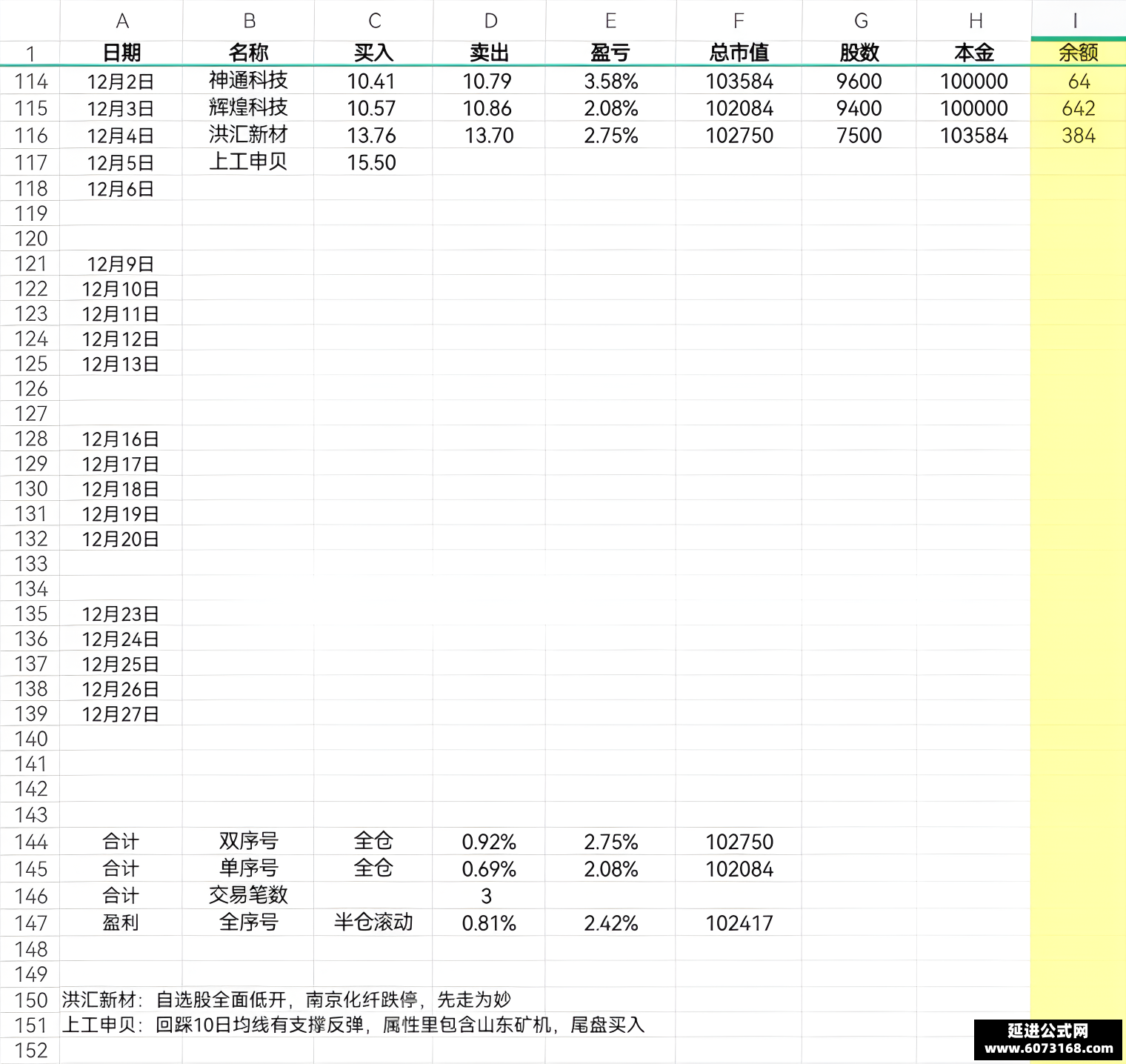Viewport: 1126px width, 1064px height.
Task: Select the 双序号 cell
Action: 248,842
